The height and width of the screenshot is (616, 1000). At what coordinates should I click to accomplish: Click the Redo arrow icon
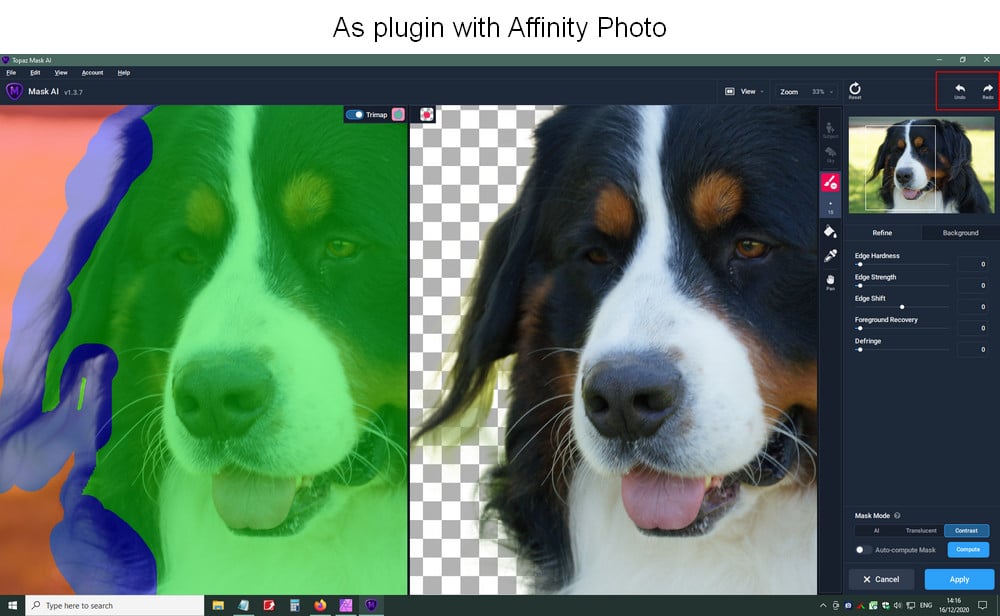(987, 88)
